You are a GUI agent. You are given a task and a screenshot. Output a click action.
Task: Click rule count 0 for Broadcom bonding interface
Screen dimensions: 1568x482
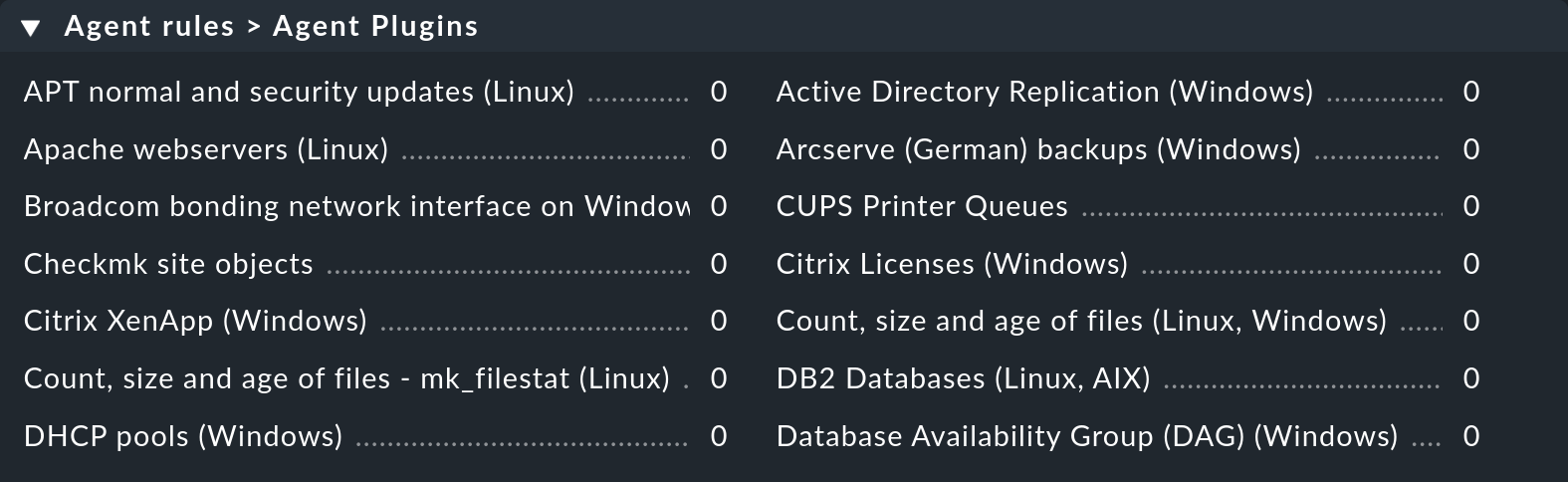719,206
